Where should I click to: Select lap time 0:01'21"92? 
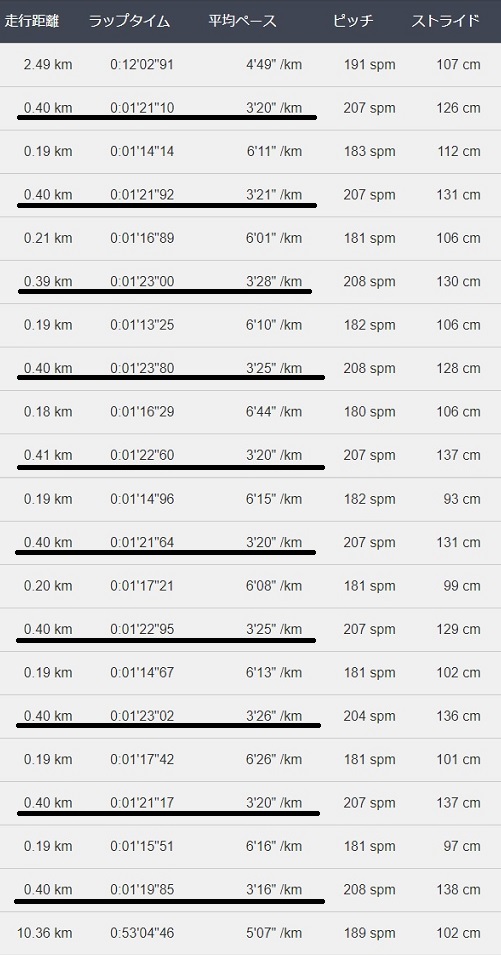tap(142, 195)
